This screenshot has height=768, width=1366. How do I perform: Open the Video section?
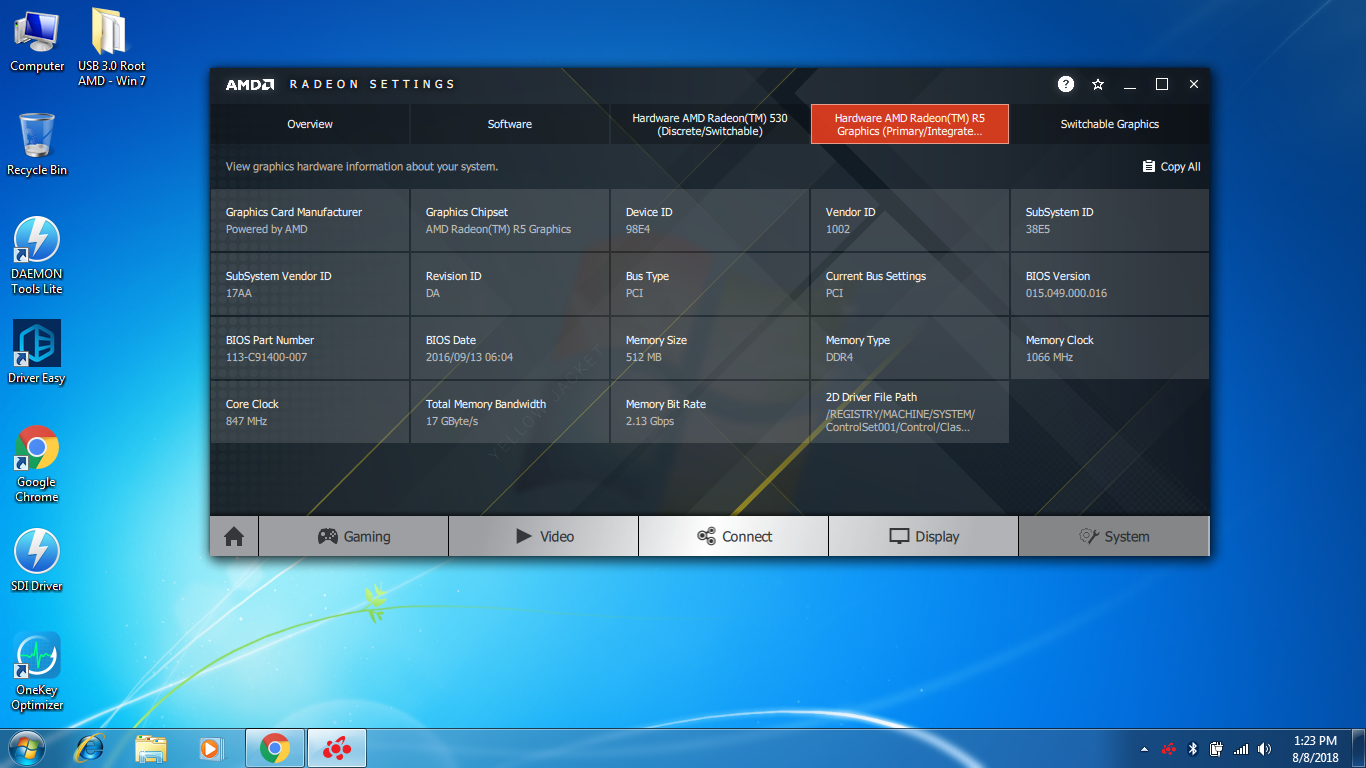pyautogui.click(x=544, y=536)
